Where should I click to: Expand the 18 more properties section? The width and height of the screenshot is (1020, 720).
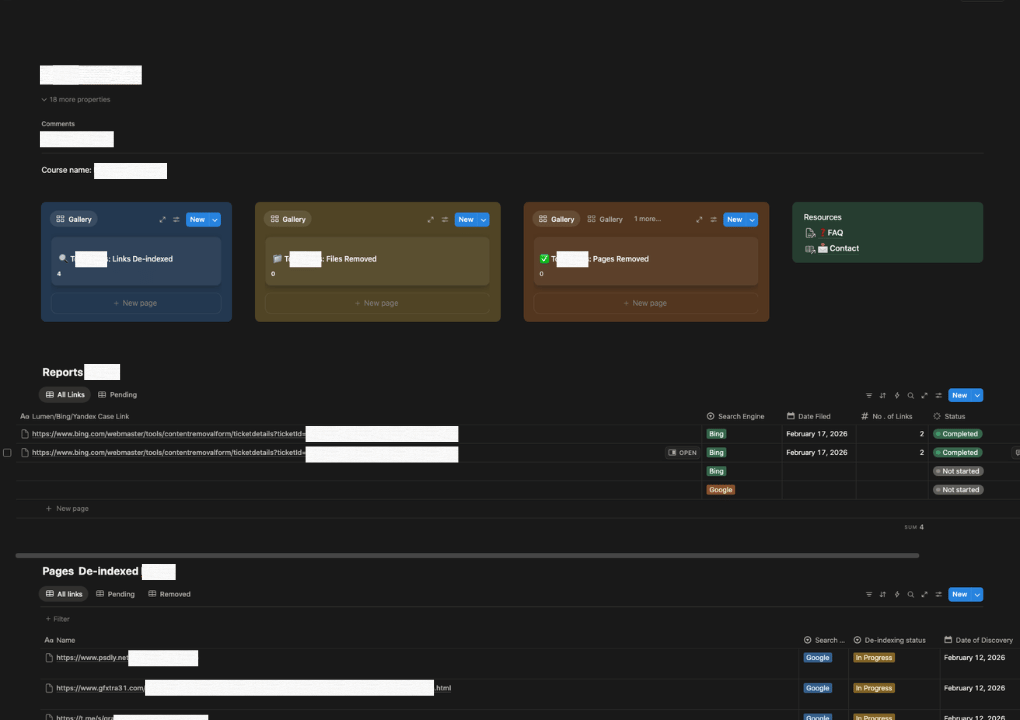(x=76, y=100)
